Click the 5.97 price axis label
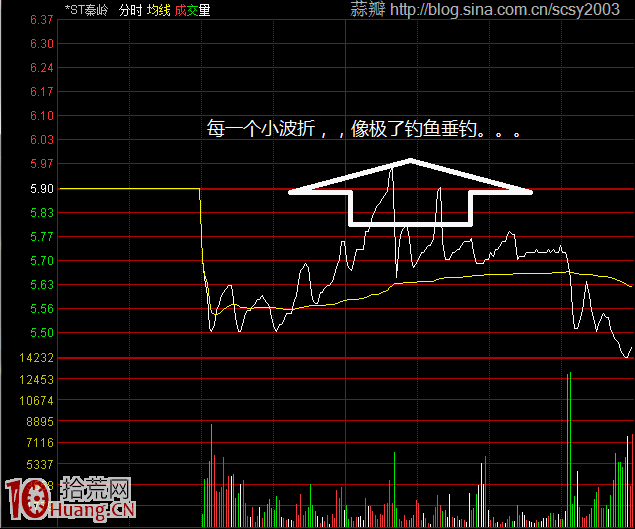 (x=42, y=164)
